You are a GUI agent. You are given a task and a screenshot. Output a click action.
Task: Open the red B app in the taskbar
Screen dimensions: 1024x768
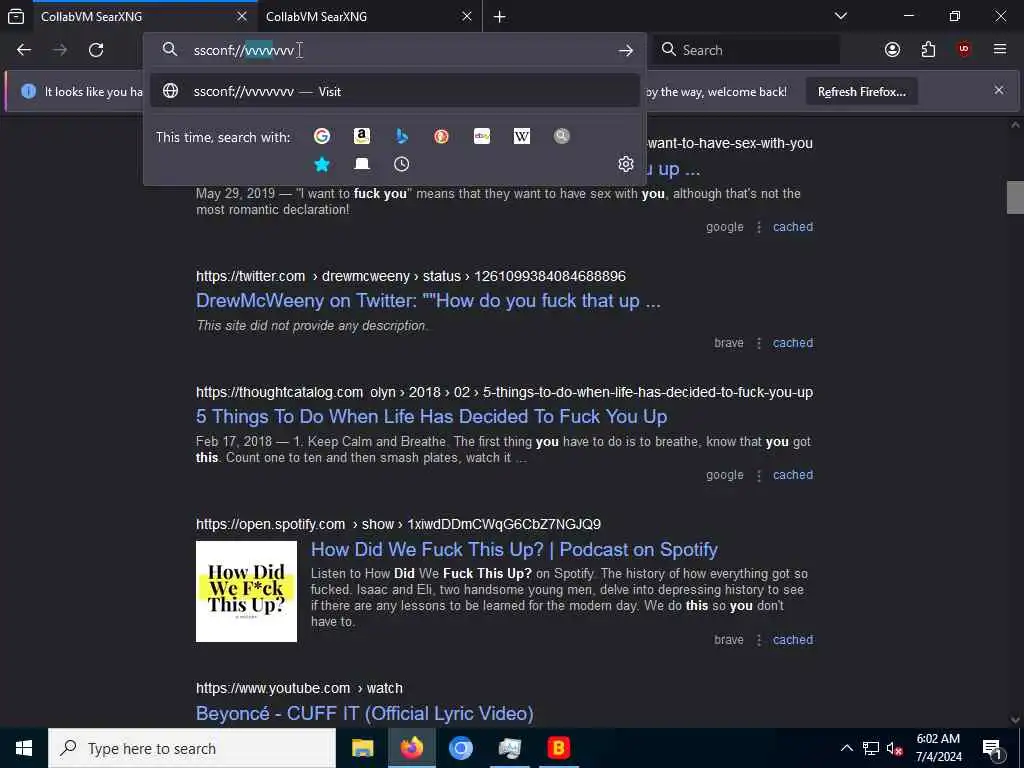pyautogui.click(x=558, y=748)
